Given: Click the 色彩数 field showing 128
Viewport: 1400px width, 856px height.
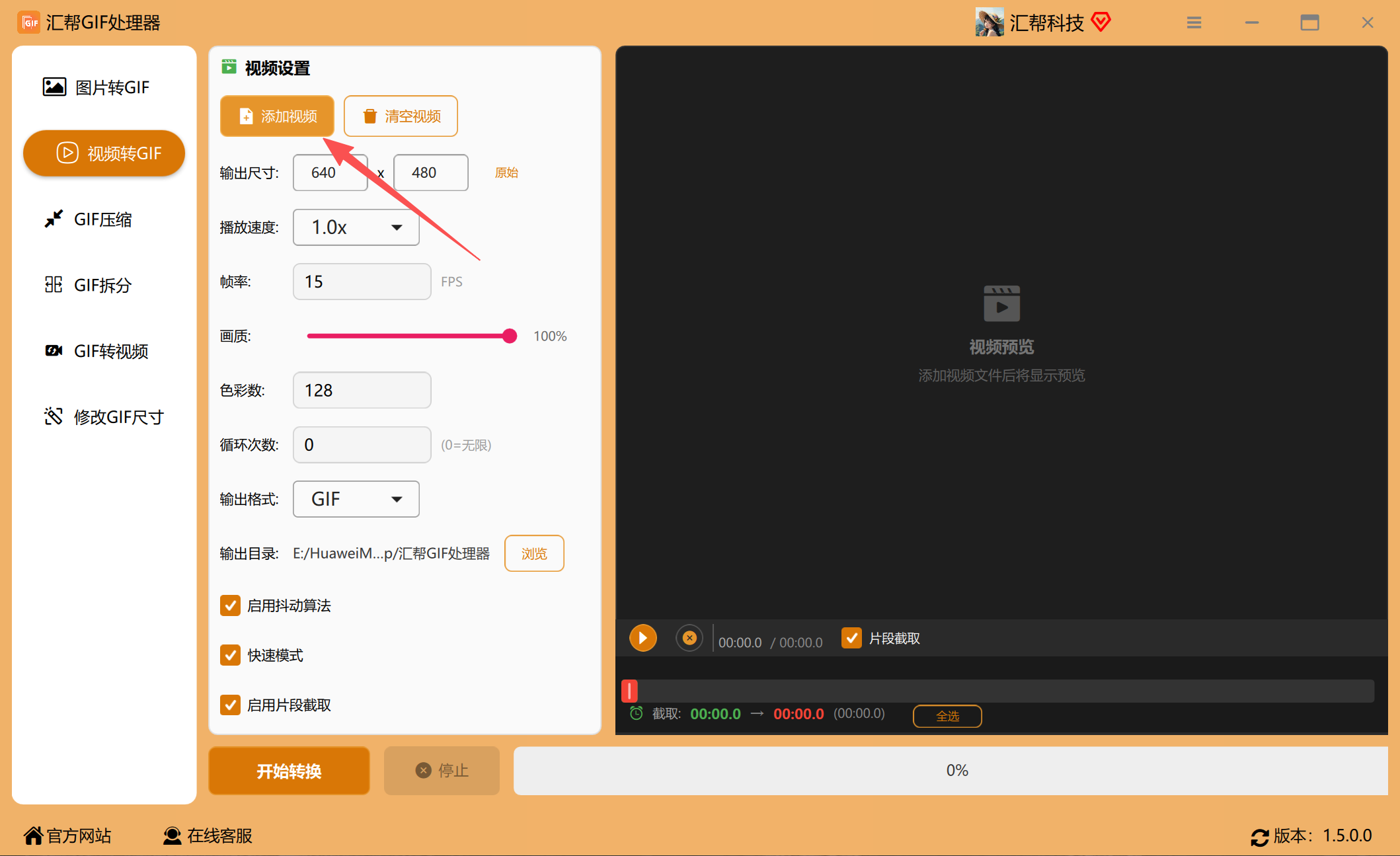Looking at the screenshot, I should (x=362, y=390).
